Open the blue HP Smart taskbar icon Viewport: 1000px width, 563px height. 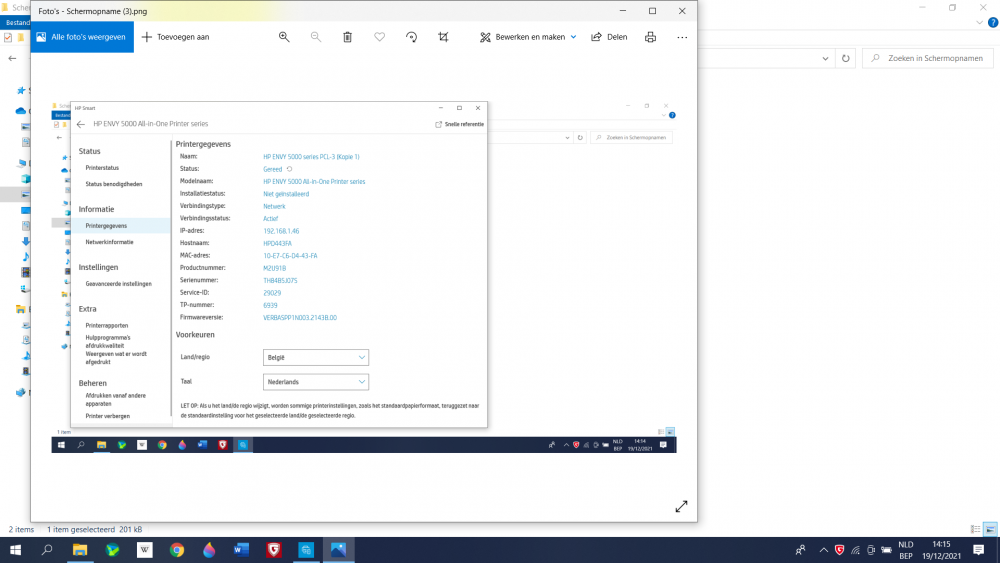point(306,550)
